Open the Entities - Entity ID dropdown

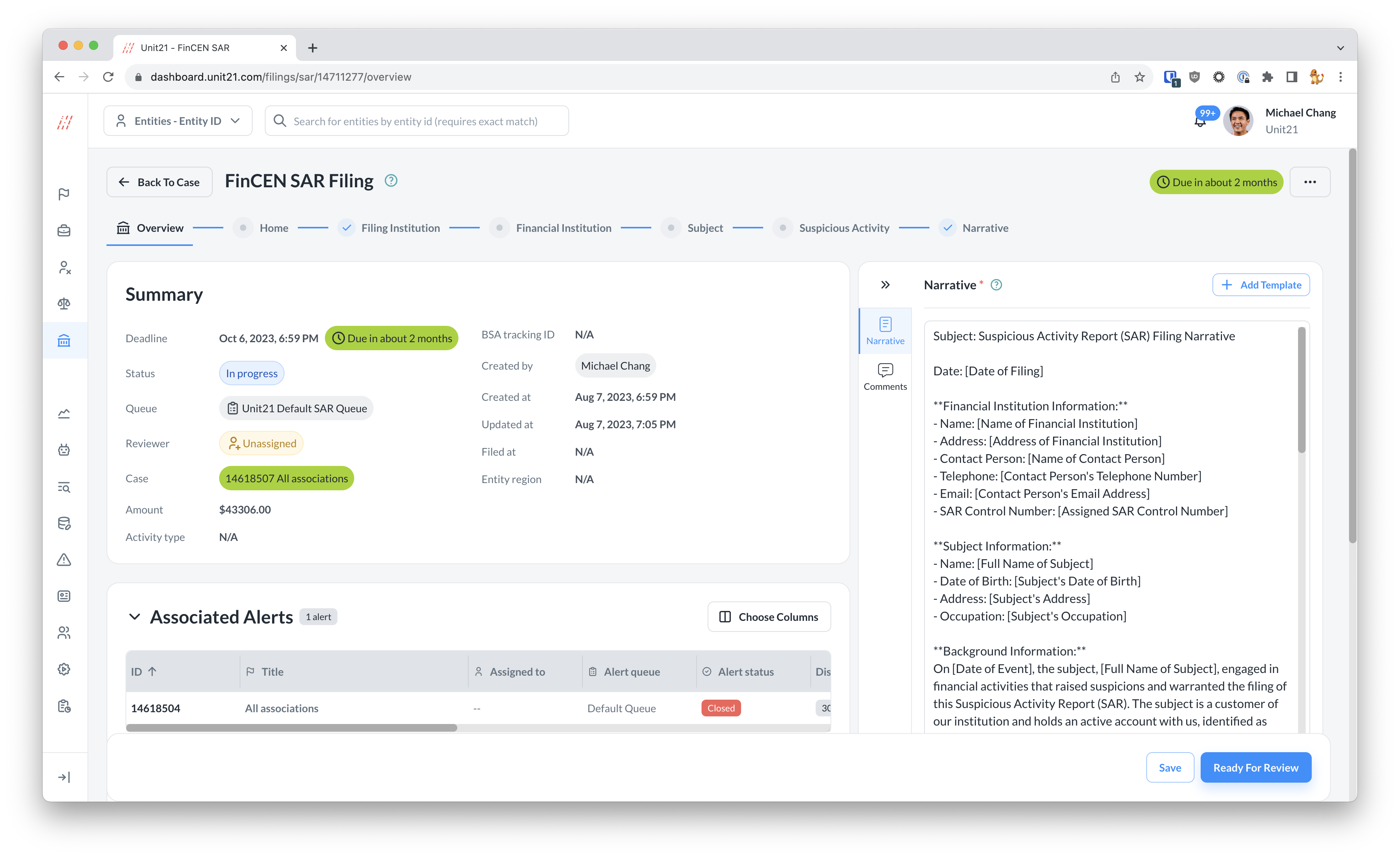coord(178,121)
